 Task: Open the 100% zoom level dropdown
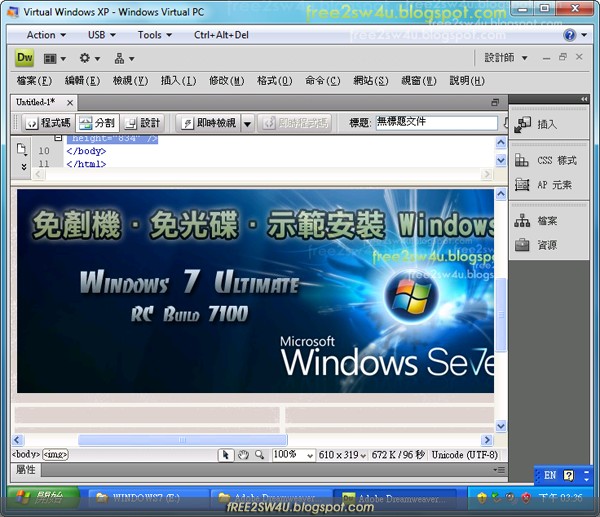(293, 455)
